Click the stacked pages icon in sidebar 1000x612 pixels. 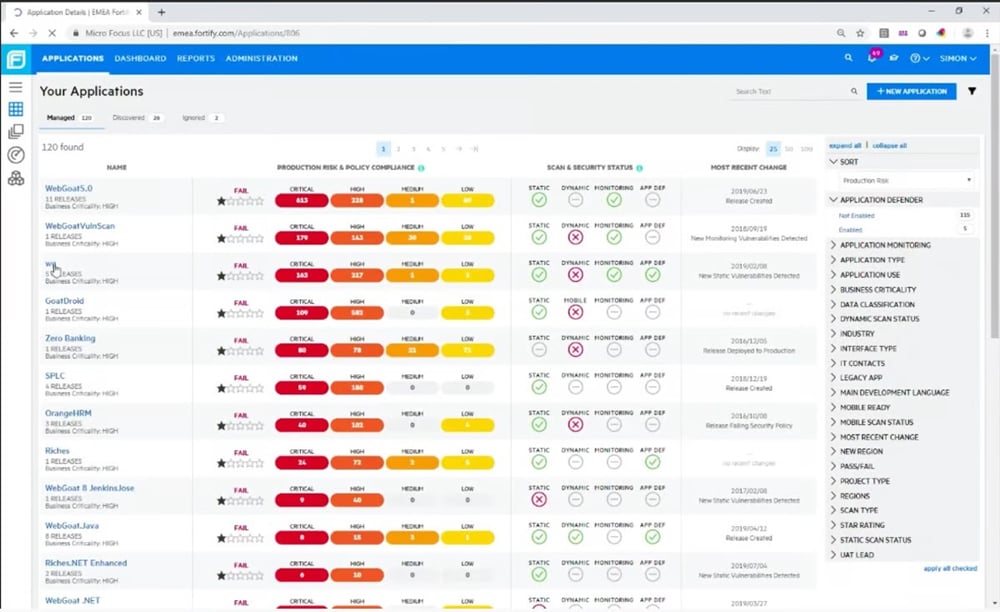(15, 132)
